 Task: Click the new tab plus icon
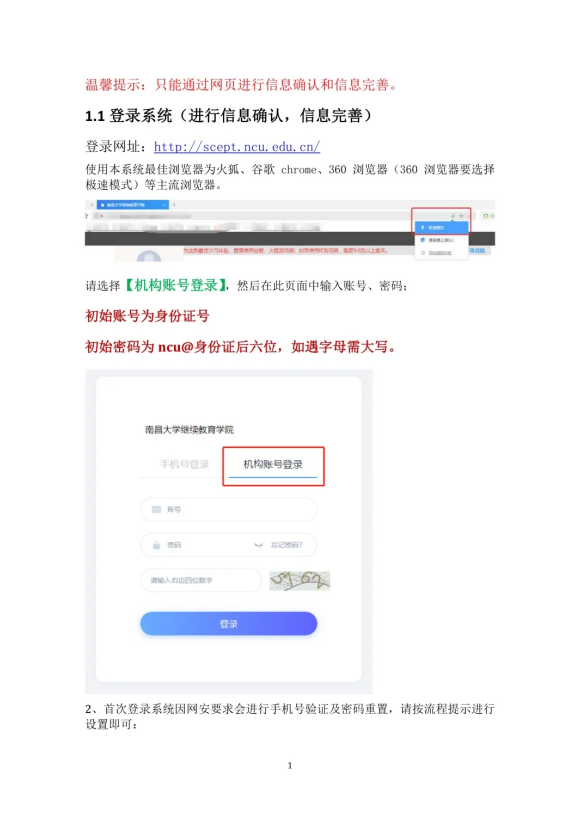[174, 205]
